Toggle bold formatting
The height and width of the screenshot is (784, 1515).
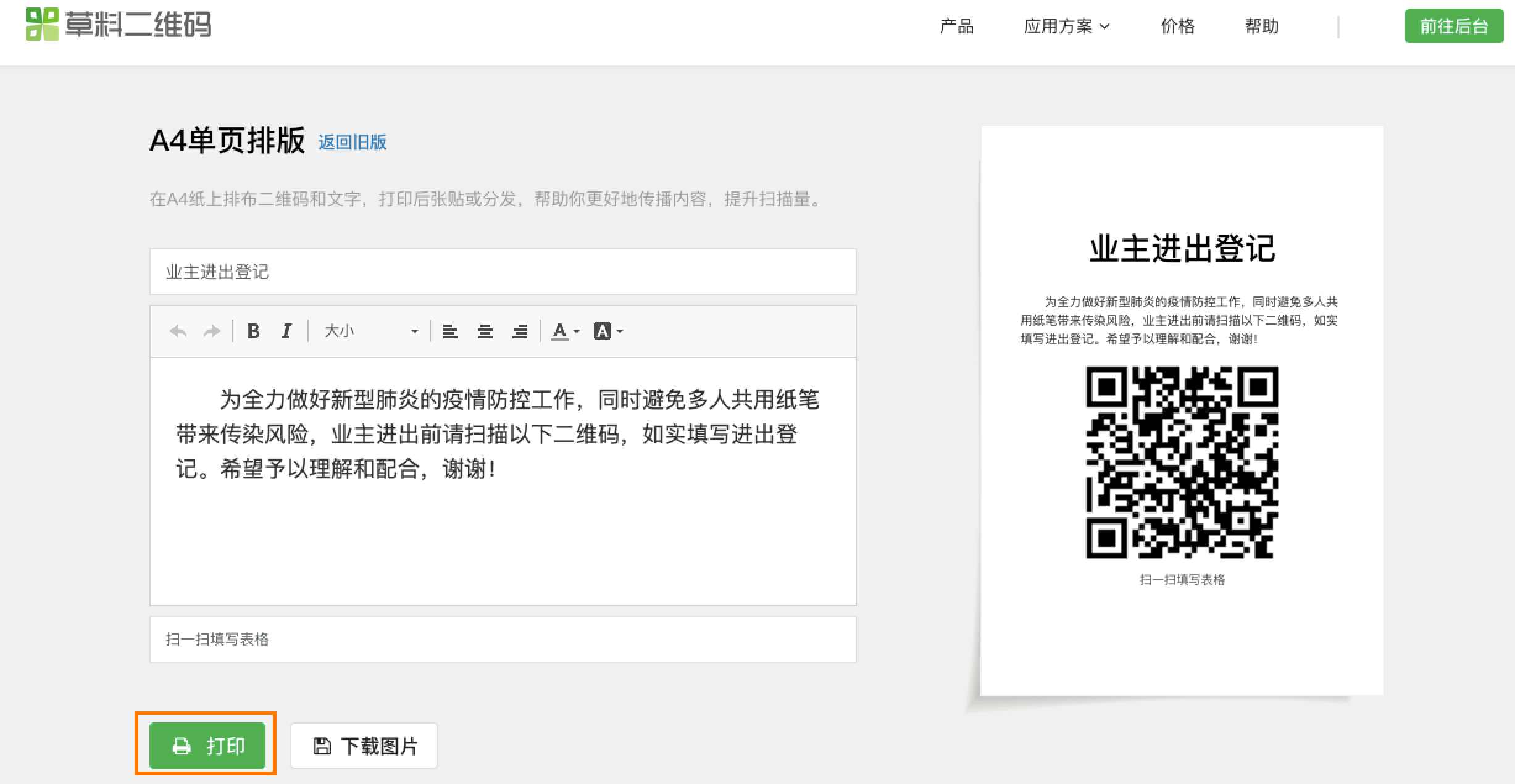point(253,332)
